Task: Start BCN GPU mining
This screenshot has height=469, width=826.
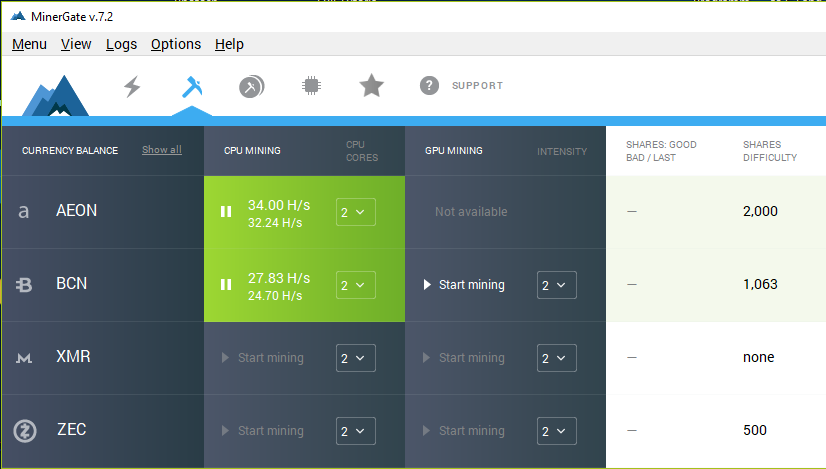Action: 464,285
